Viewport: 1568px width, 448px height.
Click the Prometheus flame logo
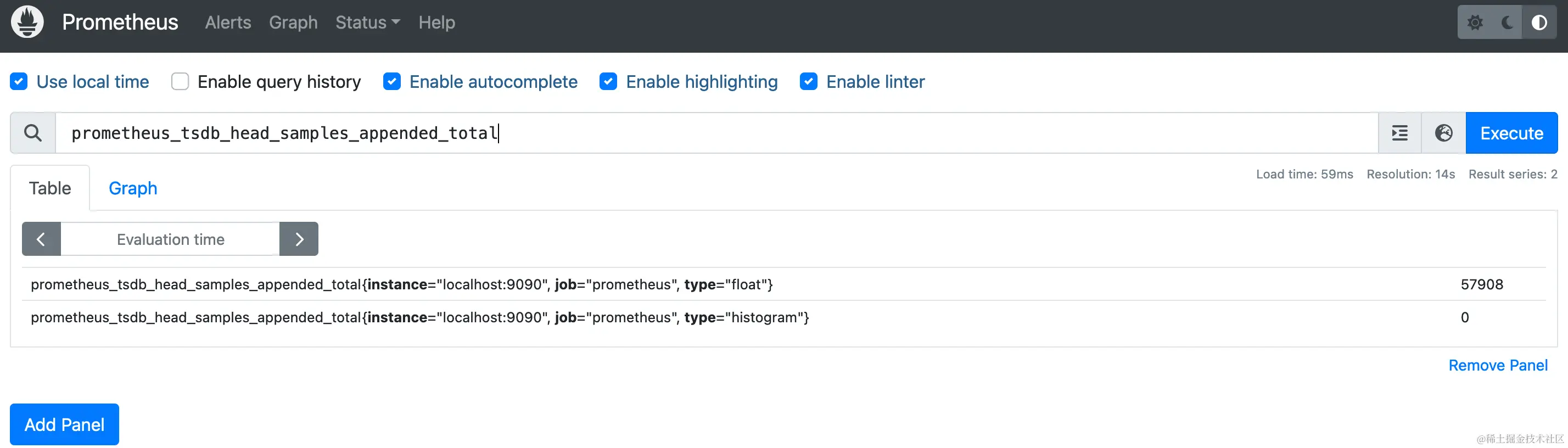coord(27,22)
